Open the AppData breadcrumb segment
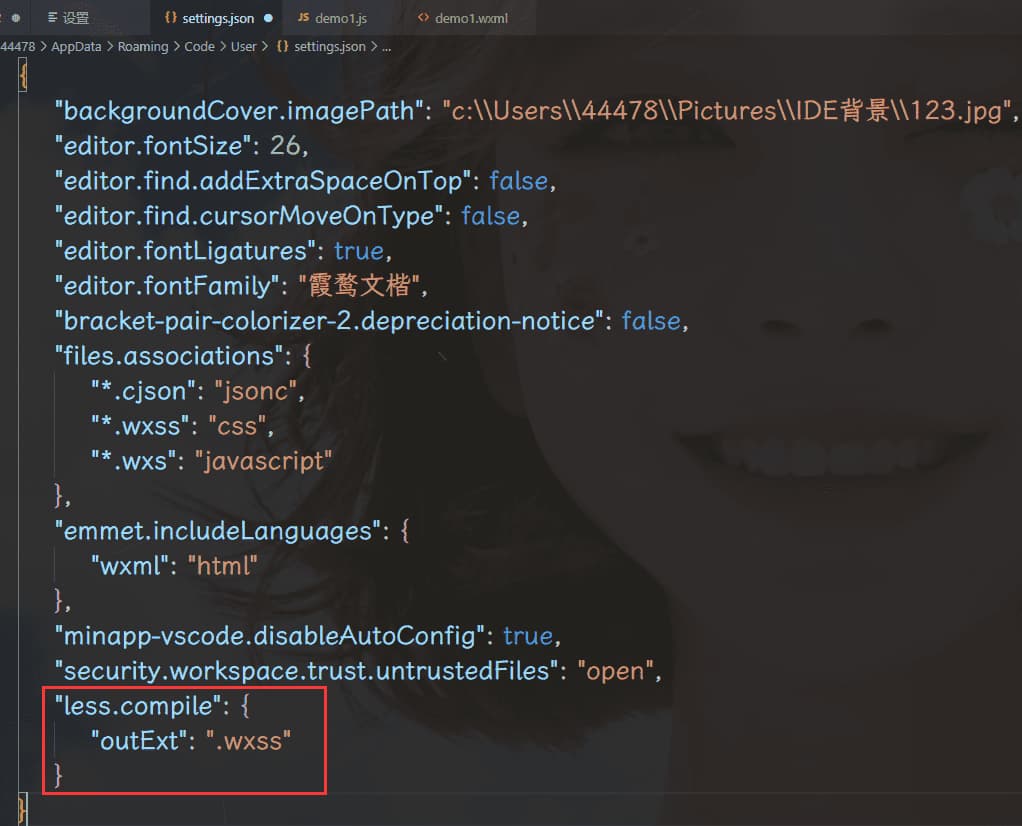Image resolution: width=1022 pixels, height=826 pixels. coord(76,46)
